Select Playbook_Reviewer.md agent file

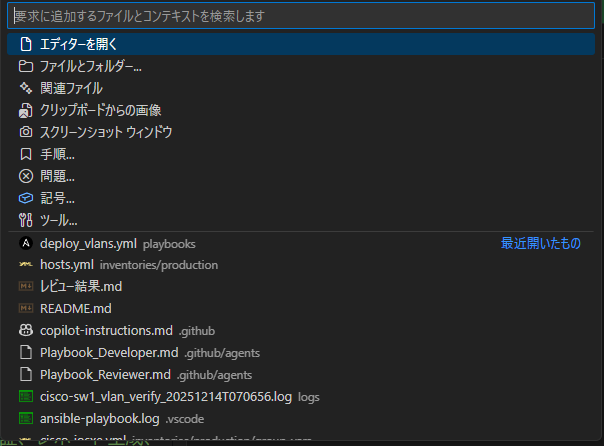tap(106, 375)
